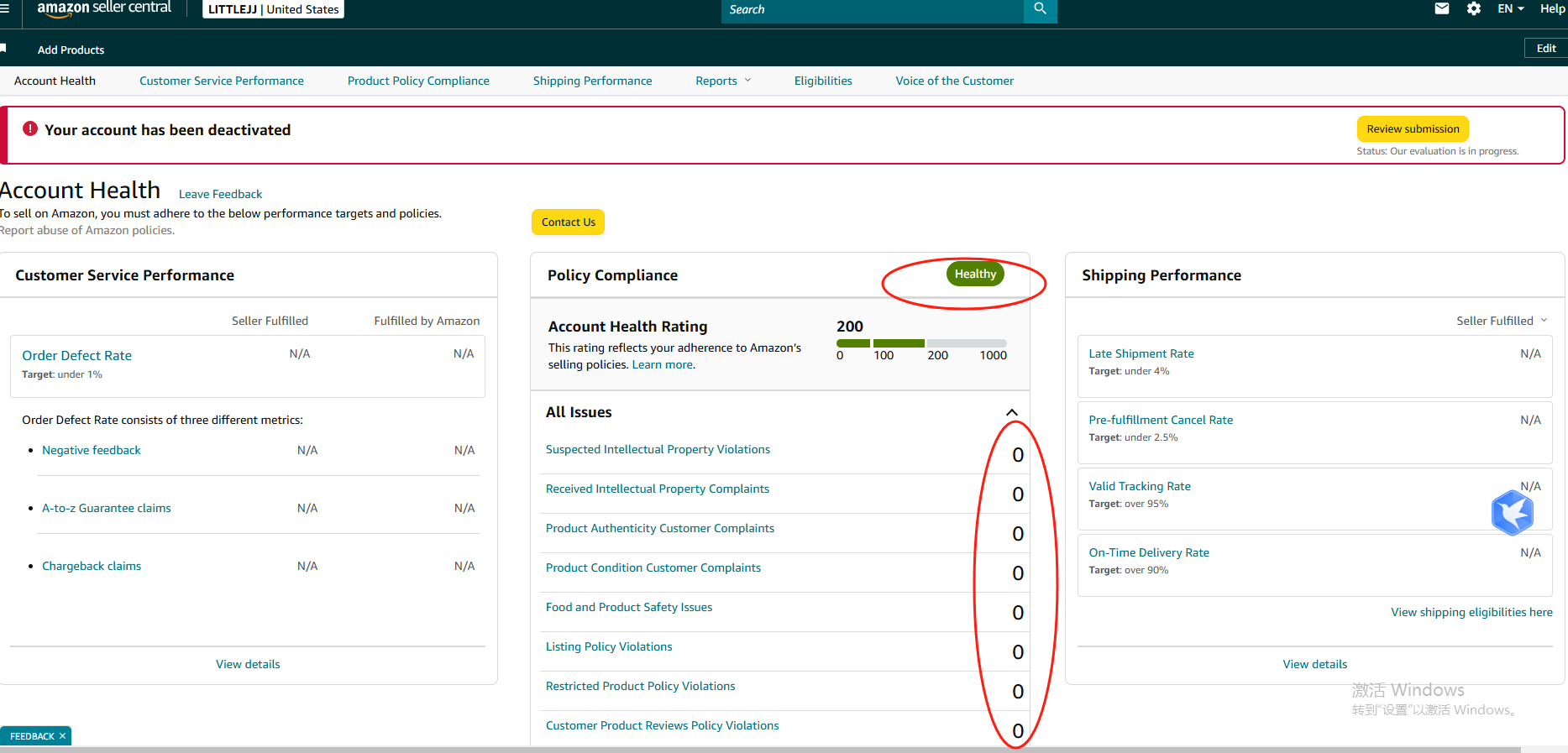The image size is (1568, 753).
Task: Open the hamburger navigation menu
Action: point(4,8)
